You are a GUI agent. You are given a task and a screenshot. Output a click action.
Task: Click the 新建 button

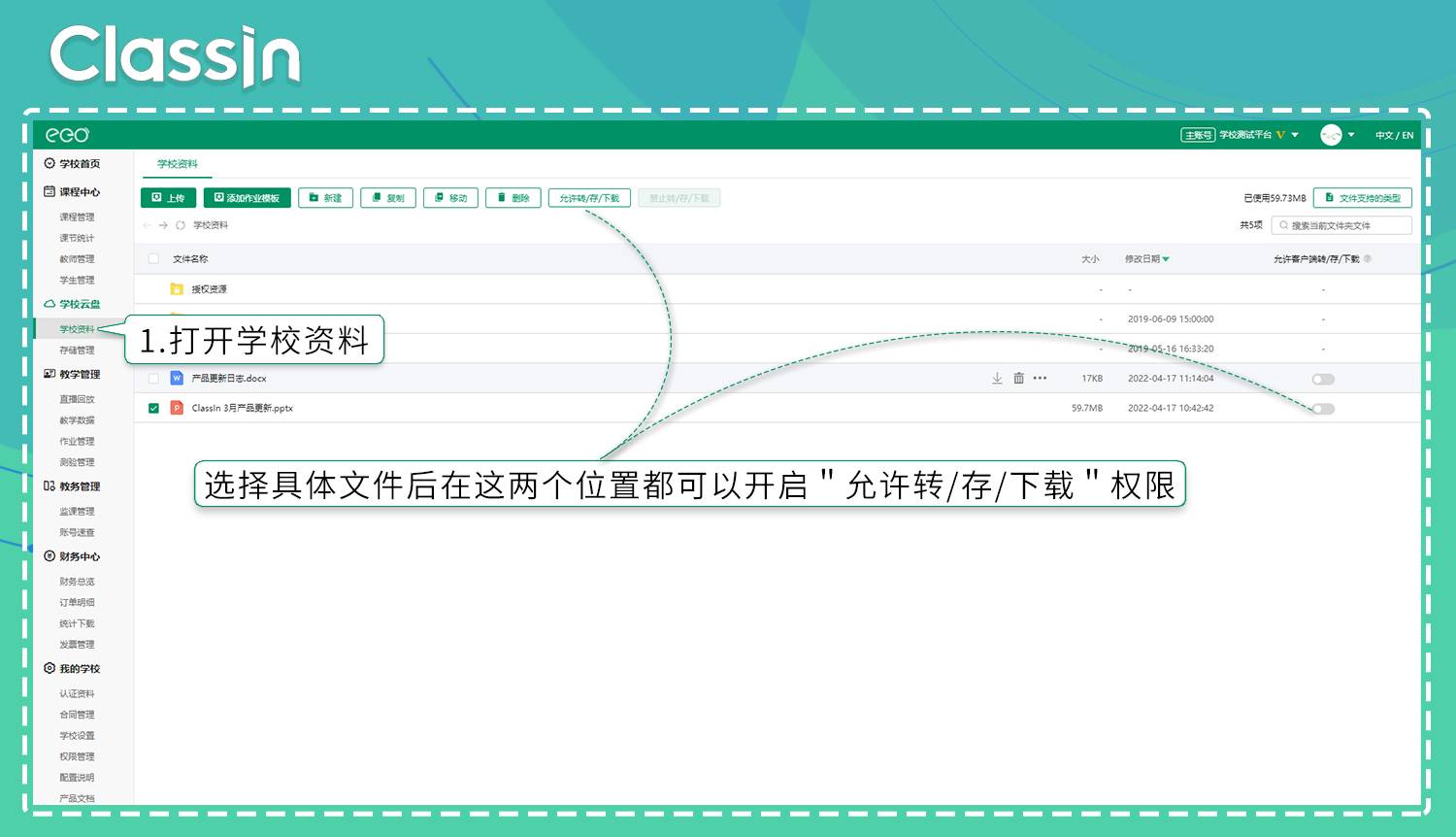click(x=325, y=198)
